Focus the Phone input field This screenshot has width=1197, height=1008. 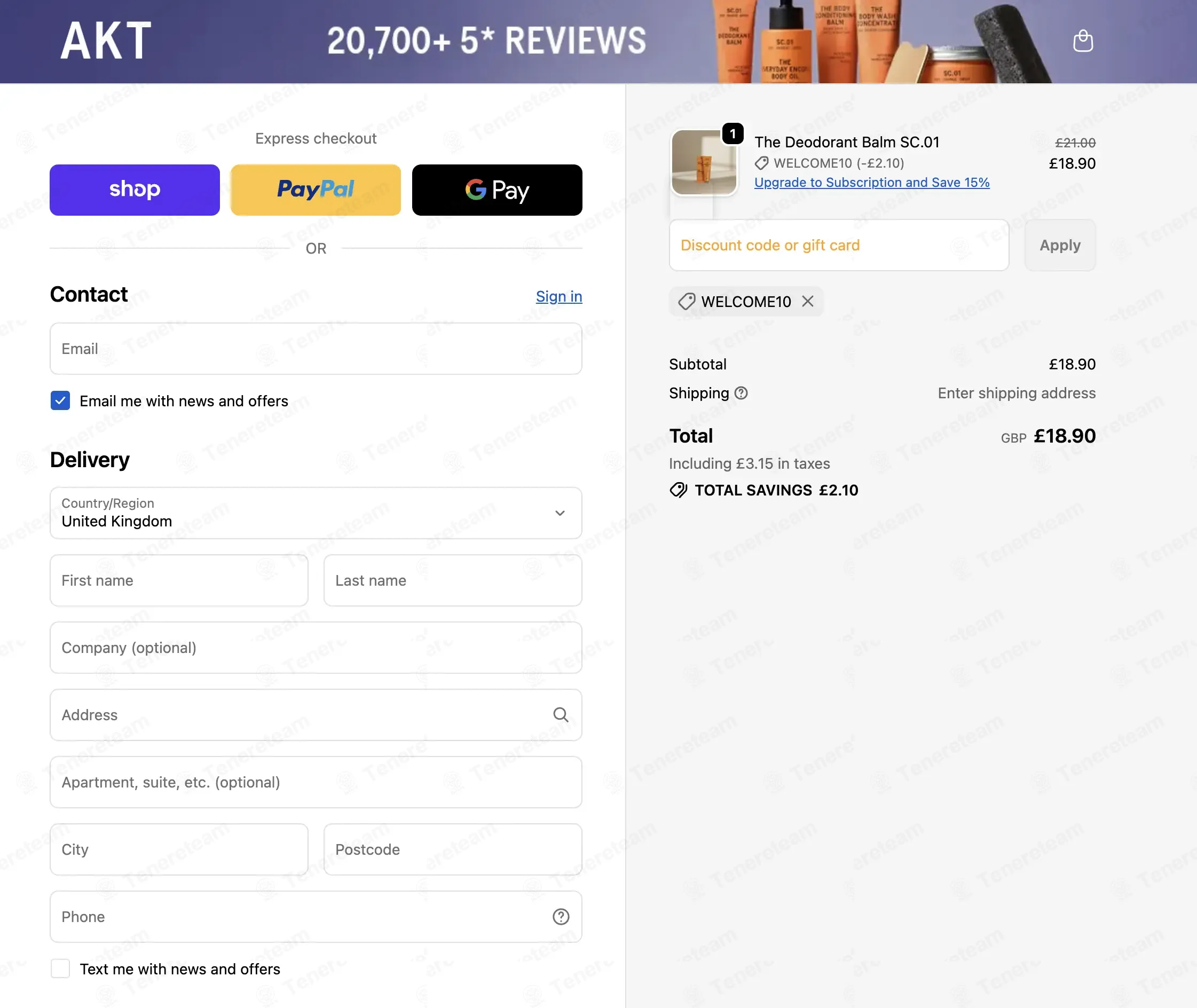pyautogui.click(x=316, y=917)
